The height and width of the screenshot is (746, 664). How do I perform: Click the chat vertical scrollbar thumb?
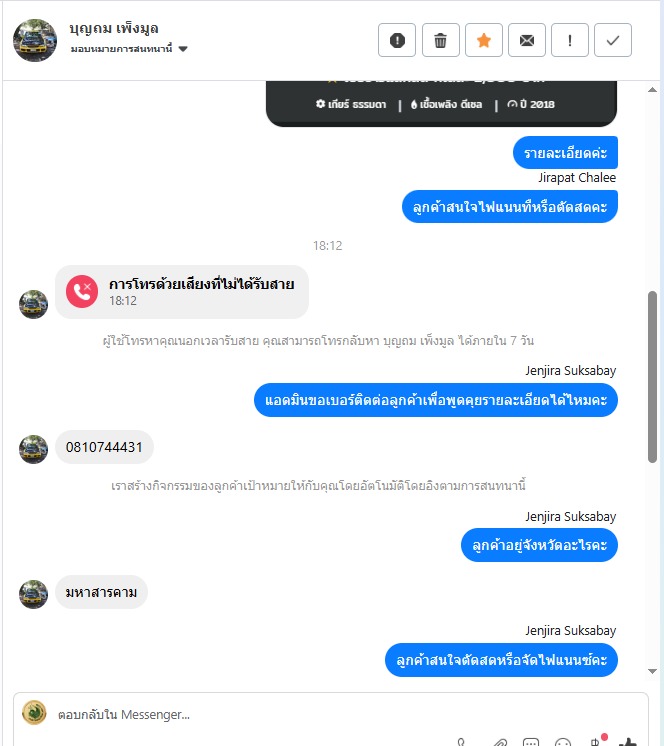tap(653, 377)
